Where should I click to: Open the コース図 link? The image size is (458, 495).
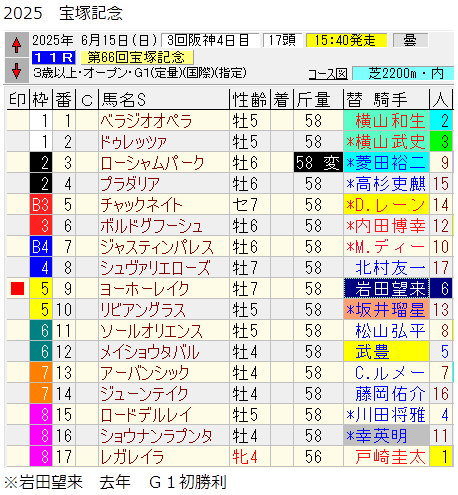tap(328, 74)
